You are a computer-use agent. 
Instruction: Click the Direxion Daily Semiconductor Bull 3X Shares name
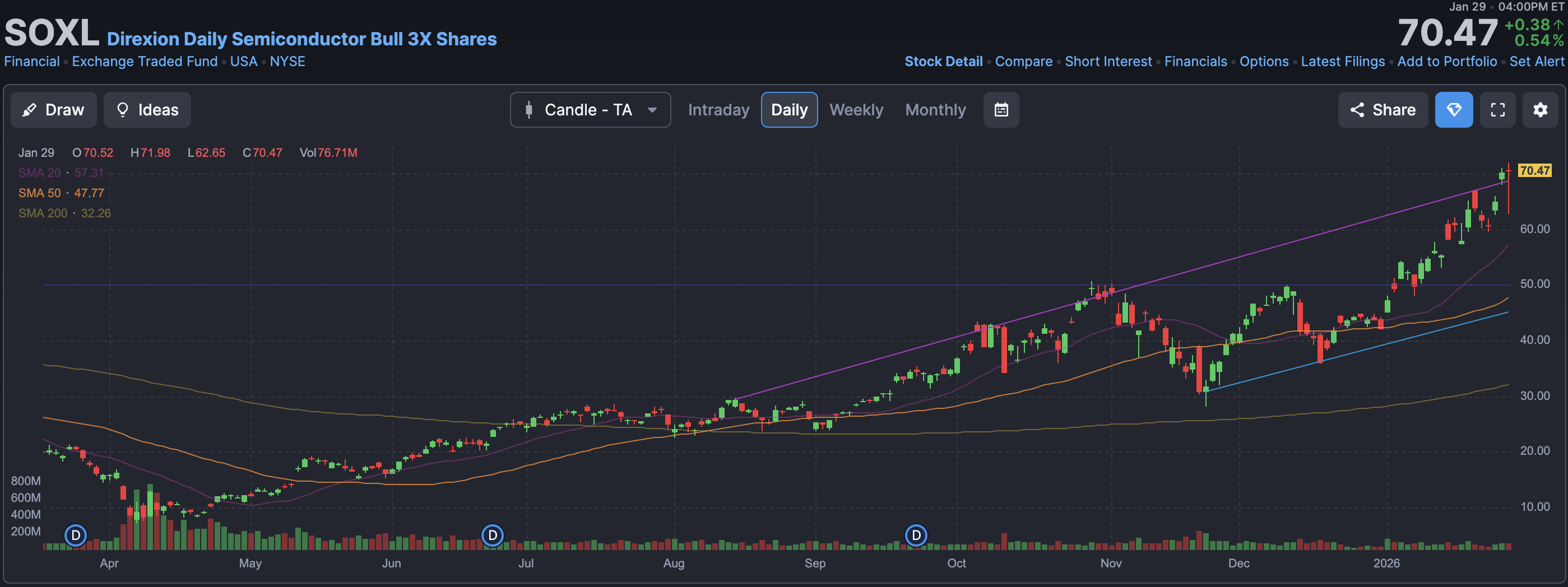click(x=301, y=39)
